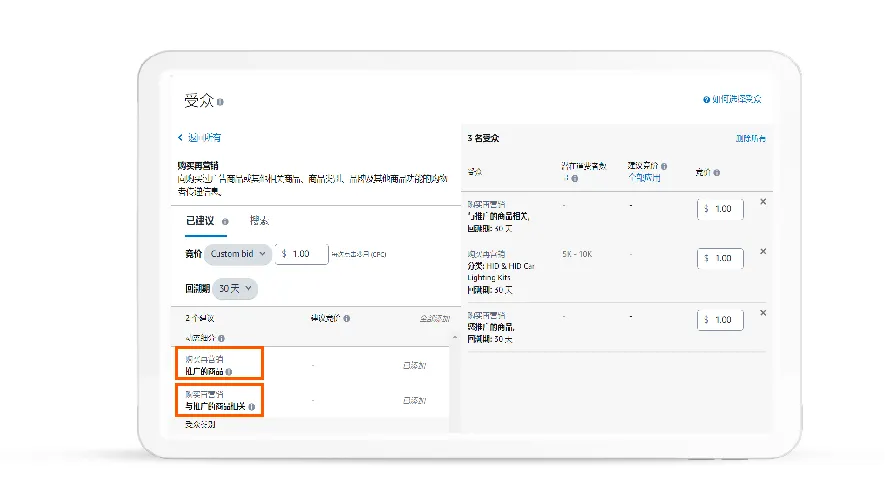The height and width of the screenshot is (488, 885).
Task: Click bid field in first audience row
Action: click(x=720, y=209)
